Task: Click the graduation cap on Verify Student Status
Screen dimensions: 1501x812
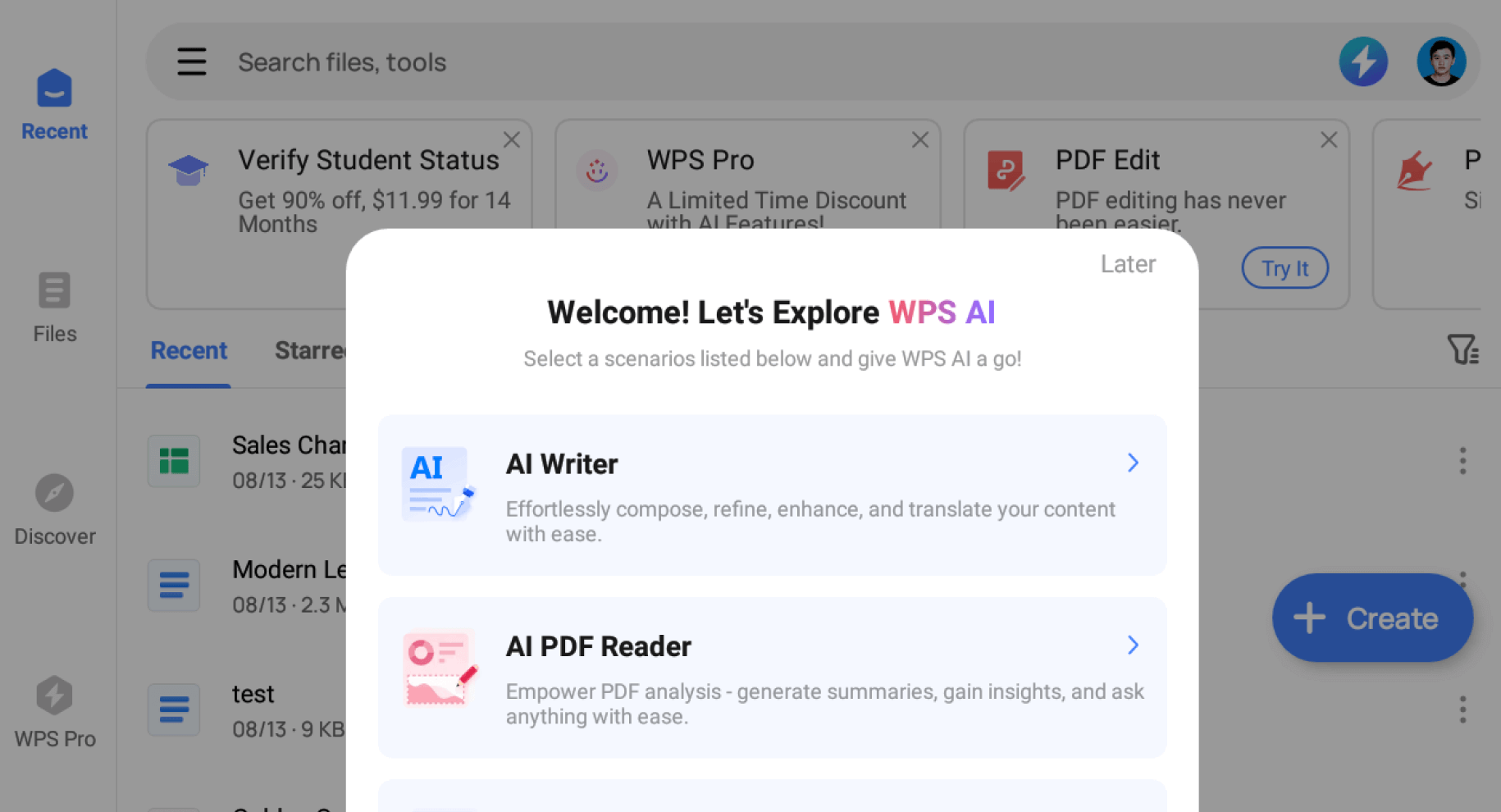Action: point(188,170)
